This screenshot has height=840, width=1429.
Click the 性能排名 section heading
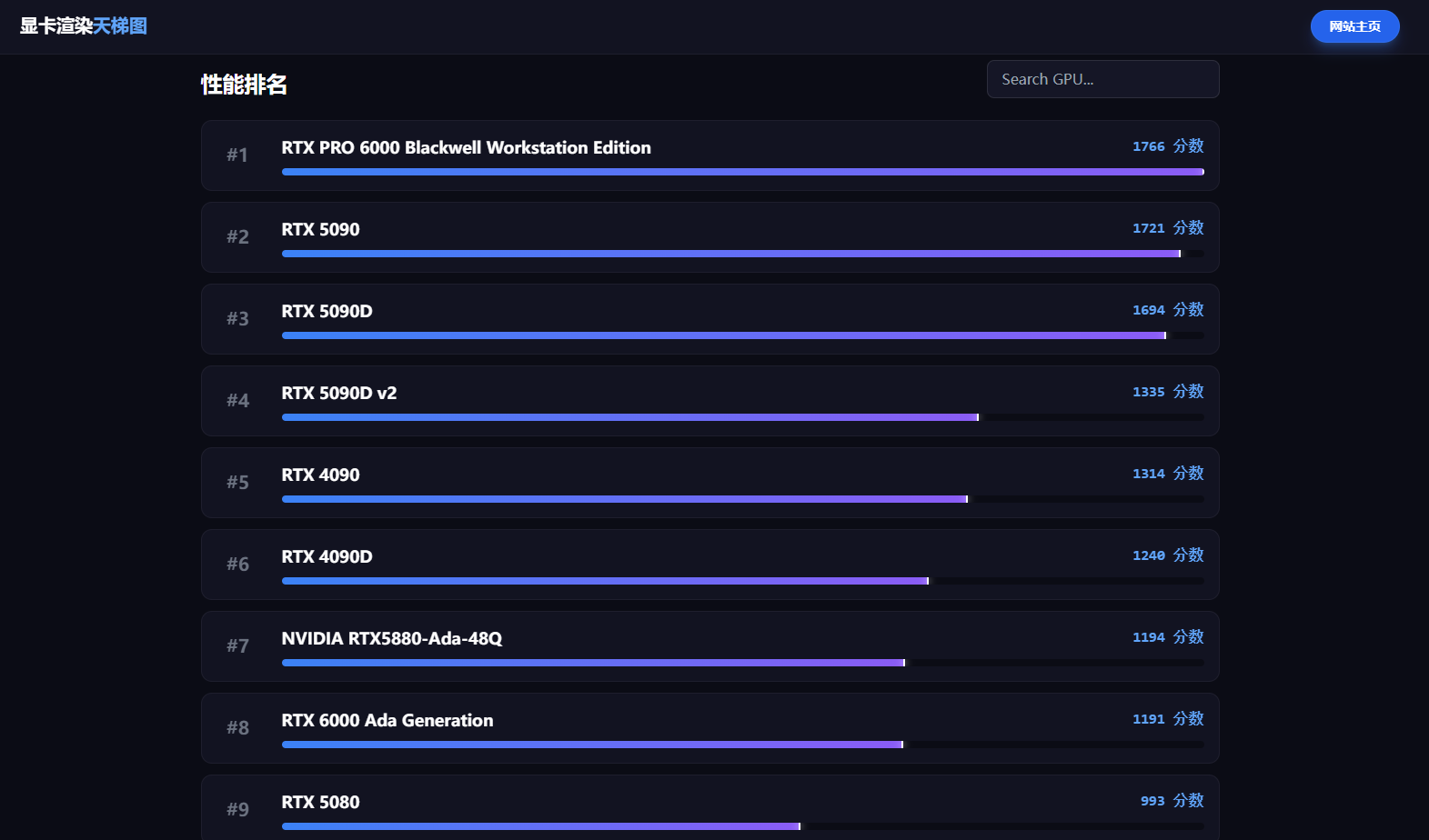[x=244, y=85]
